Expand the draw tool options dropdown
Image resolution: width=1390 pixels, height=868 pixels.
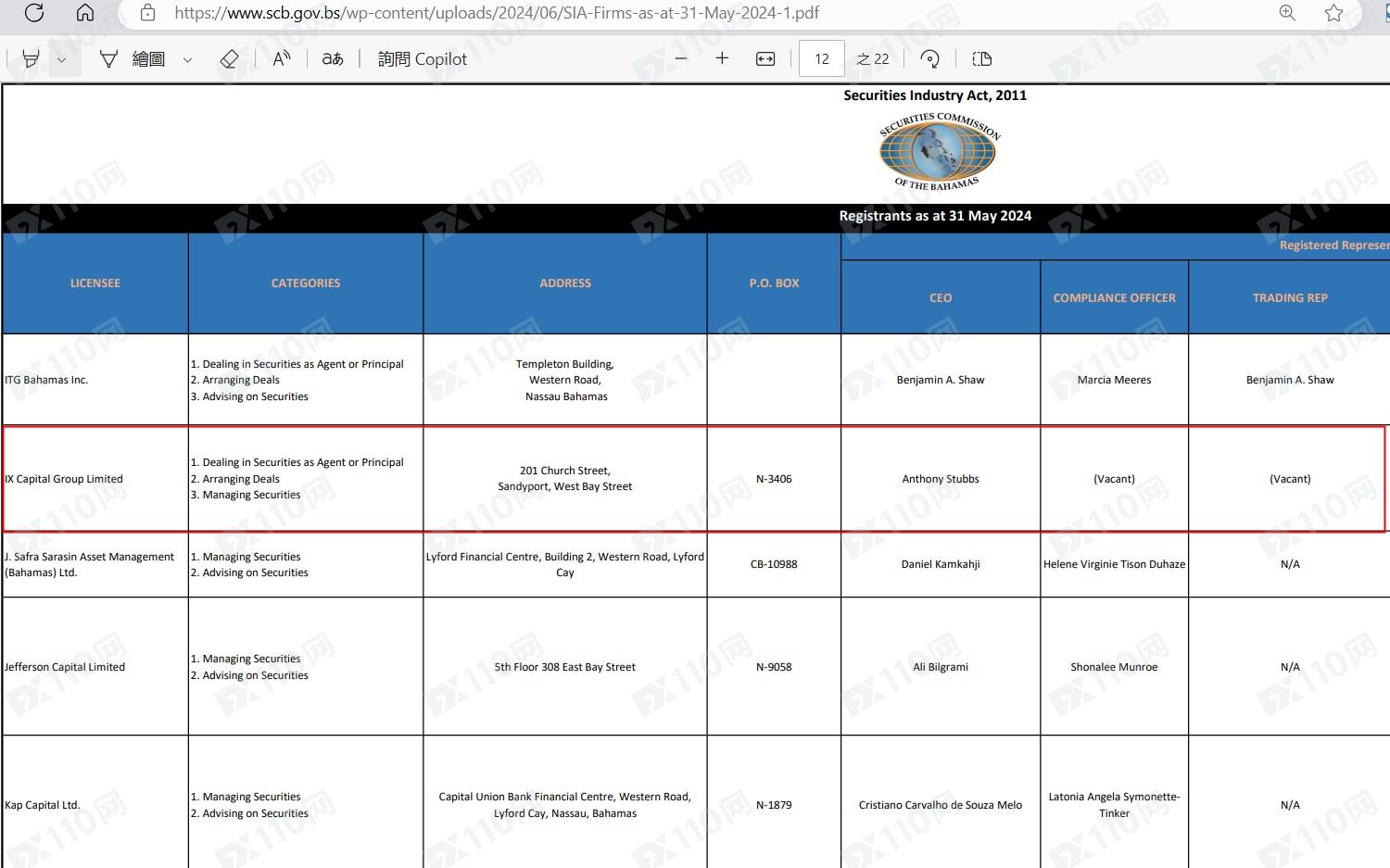point(187,60)
